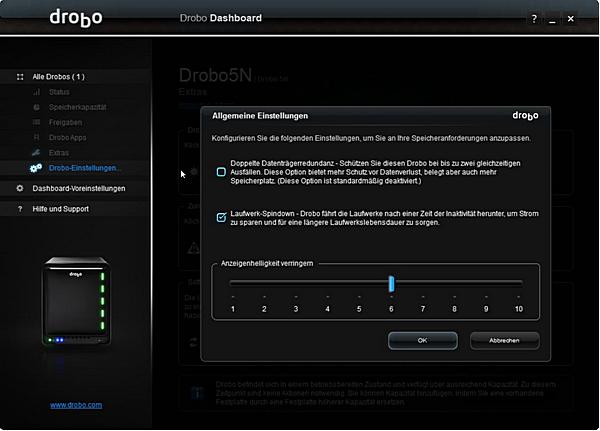600x431 pixels.
Task: Uncheck the Laufwerk-Spindown checkbox
Action: click(221, 217)
